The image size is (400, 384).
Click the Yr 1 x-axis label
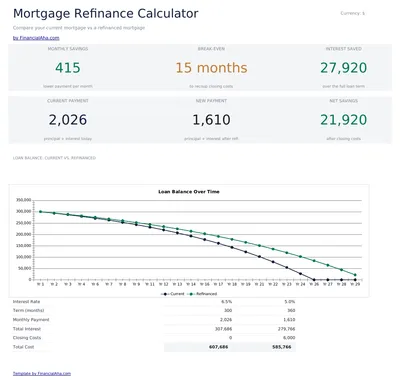40,284
